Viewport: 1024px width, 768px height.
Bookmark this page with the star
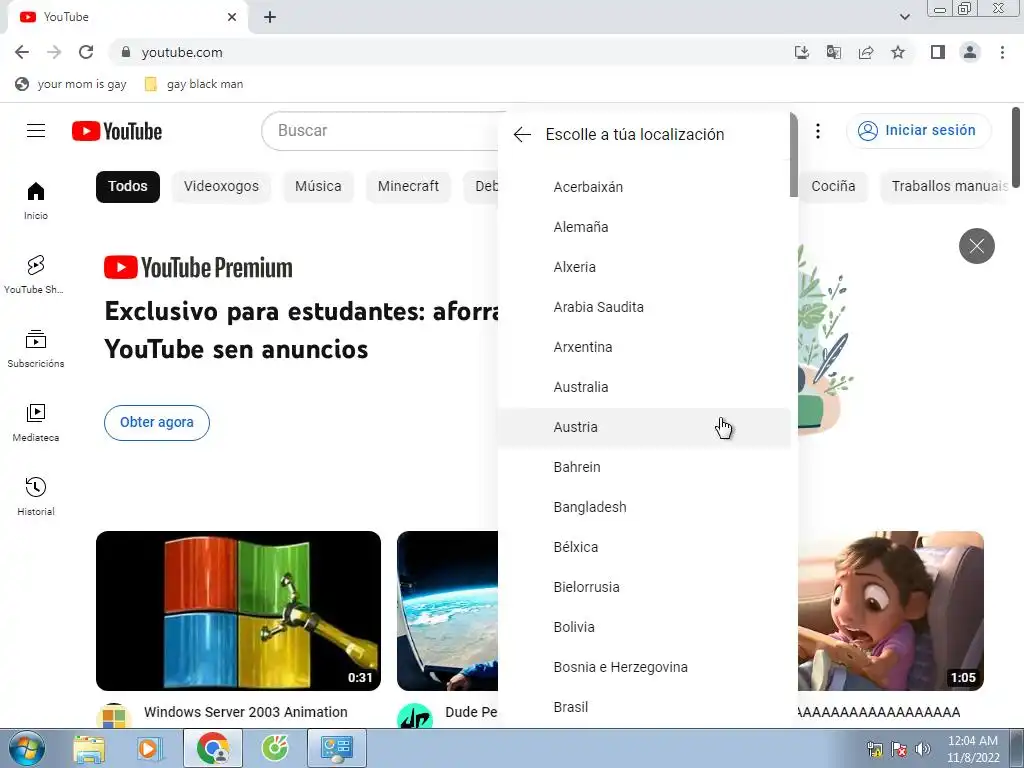pyautogui.click(x=898, y=52)
